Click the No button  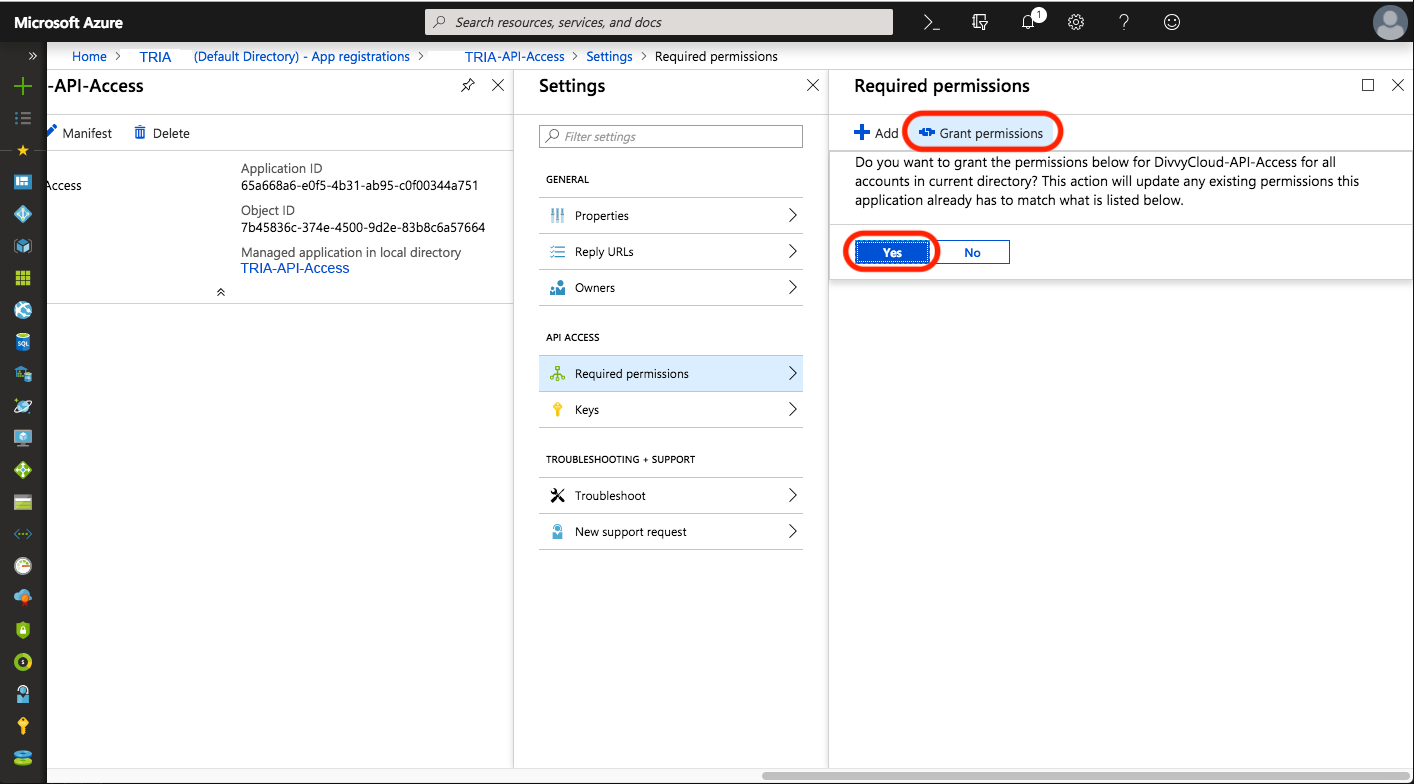click(x=972, y=252)
